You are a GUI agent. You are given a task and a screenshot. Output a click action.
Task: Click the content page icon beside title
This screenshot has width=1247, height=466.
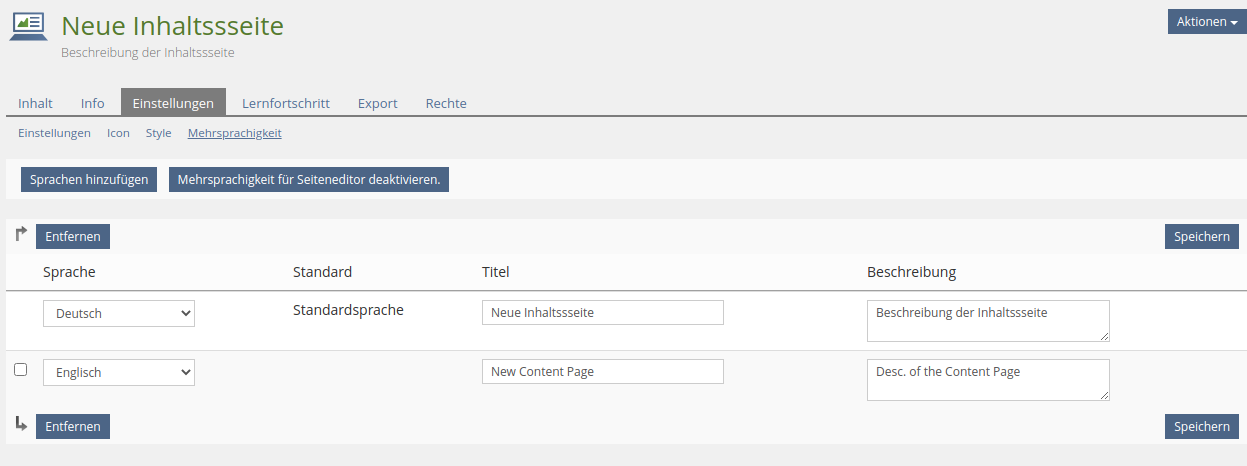[x=28, y=27]
